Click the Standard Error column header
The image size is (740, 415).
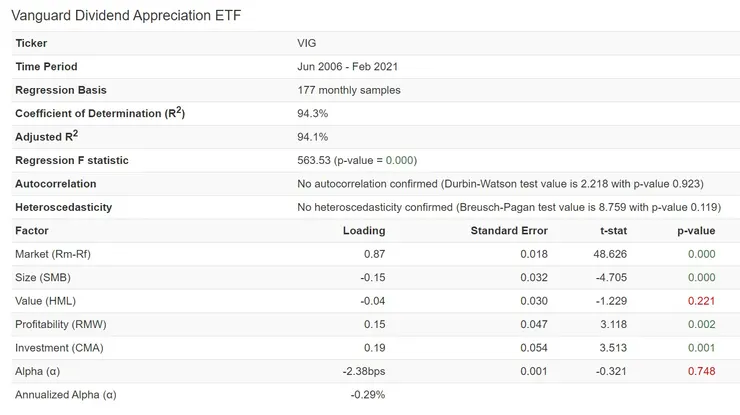(509, 230)
